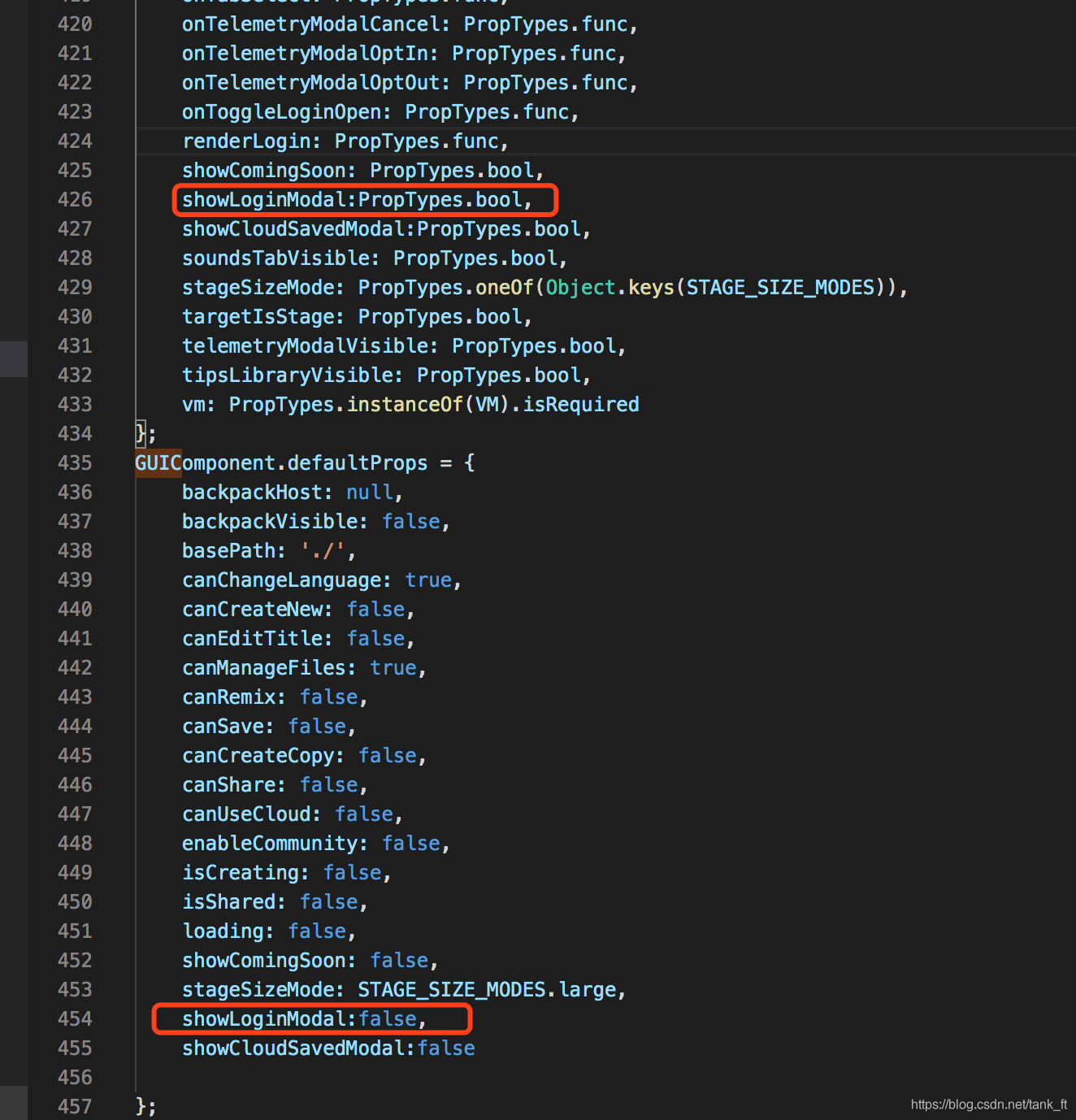Click canSave: false default
Image resolution: width=1076 pixels, height=1120 pixels.
click(x=269, y=727)
